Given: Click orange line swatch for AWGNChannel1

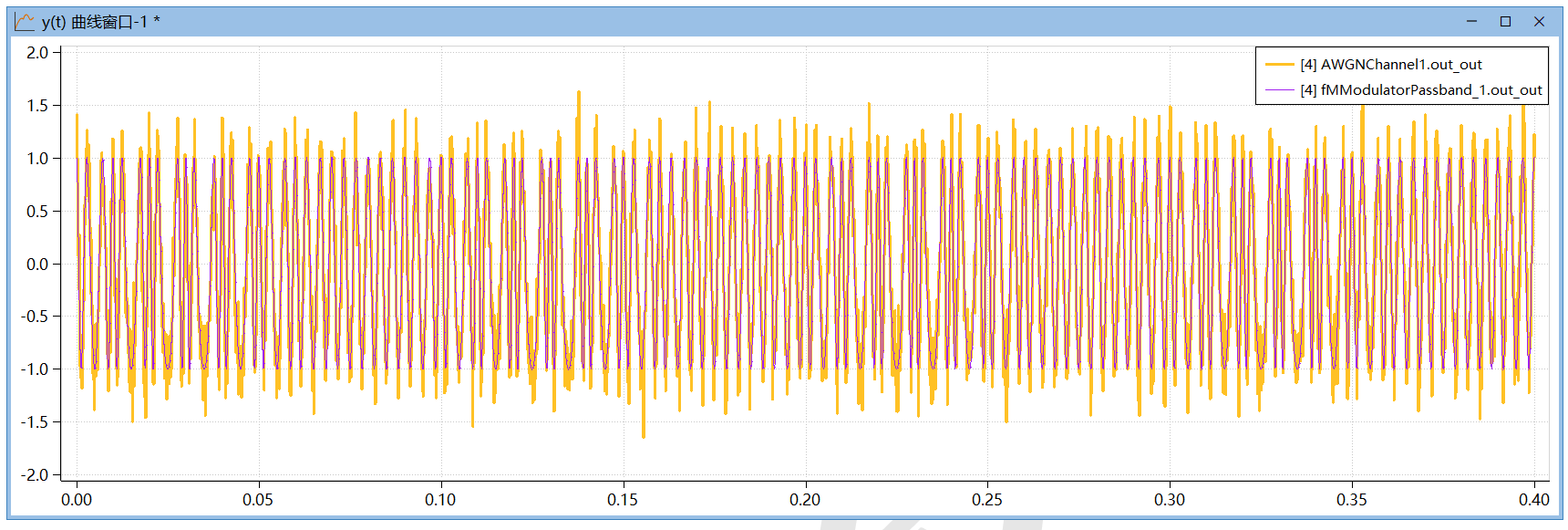Looking at the screenshot, I should (x=1279, y=65).
